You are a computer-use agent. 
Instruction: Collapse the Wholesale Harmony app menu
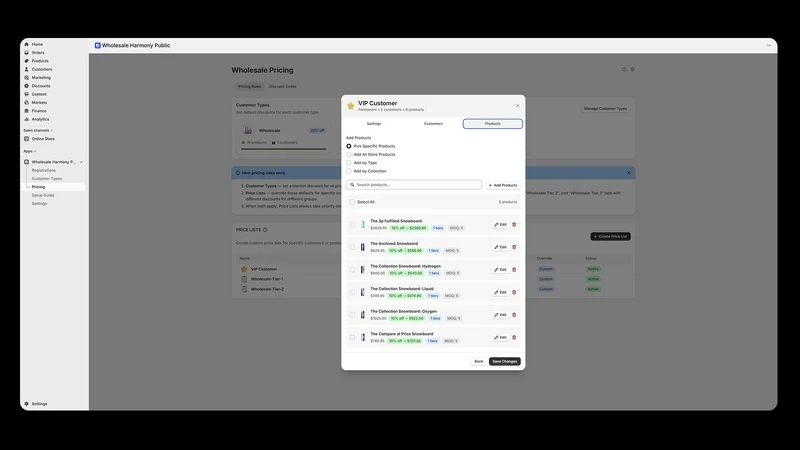tap(81, 162)
